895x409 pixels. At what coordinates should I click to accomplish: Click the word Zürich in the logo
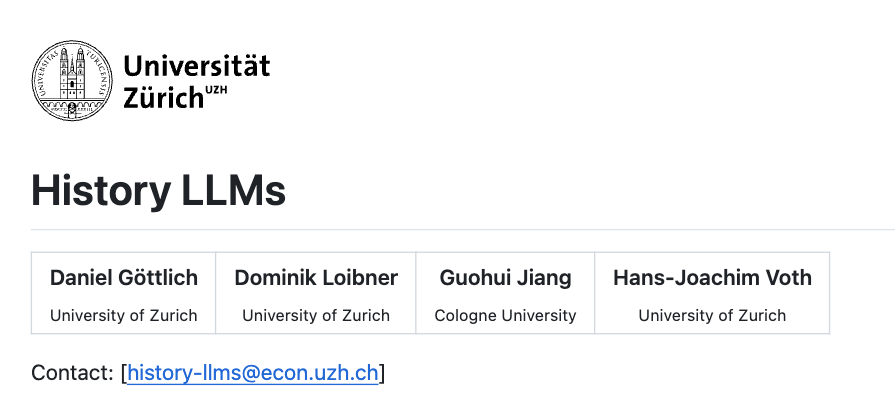(x=162, y=98)
